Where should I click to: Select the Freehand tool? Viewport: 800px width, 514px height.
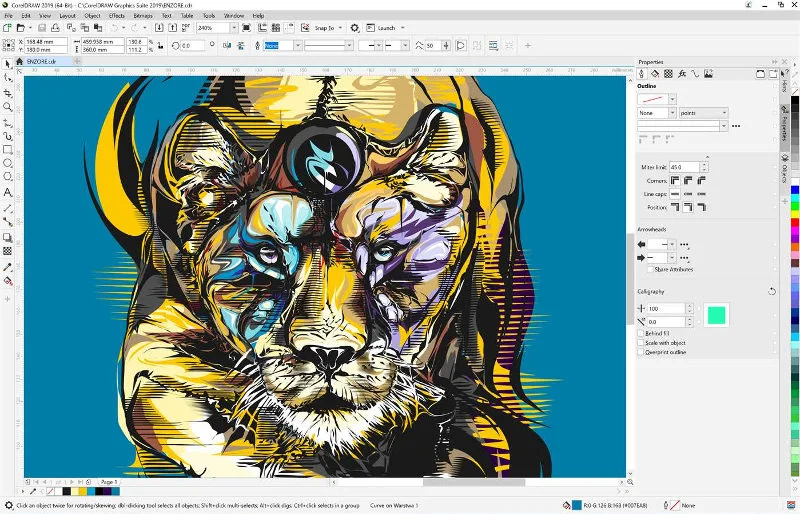7,123
